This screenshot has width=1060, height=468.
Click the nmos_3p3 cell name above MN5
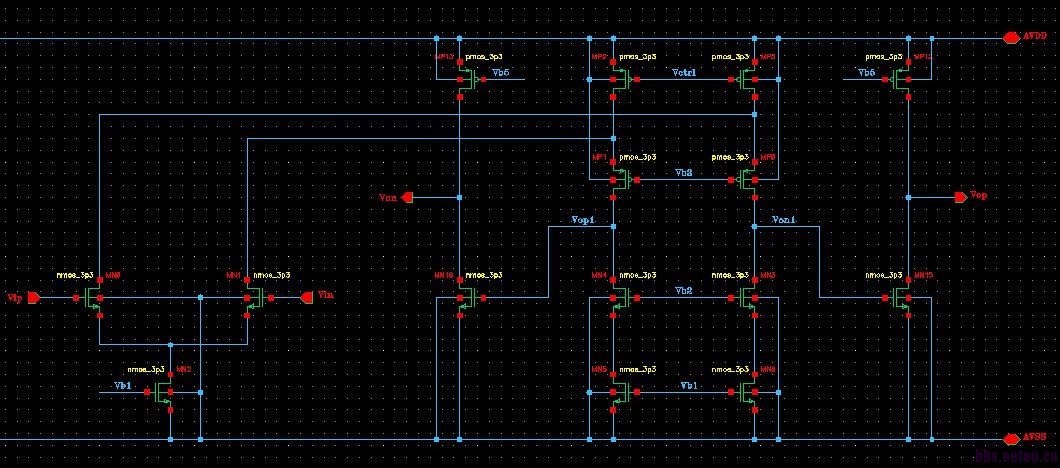(637, 369)
